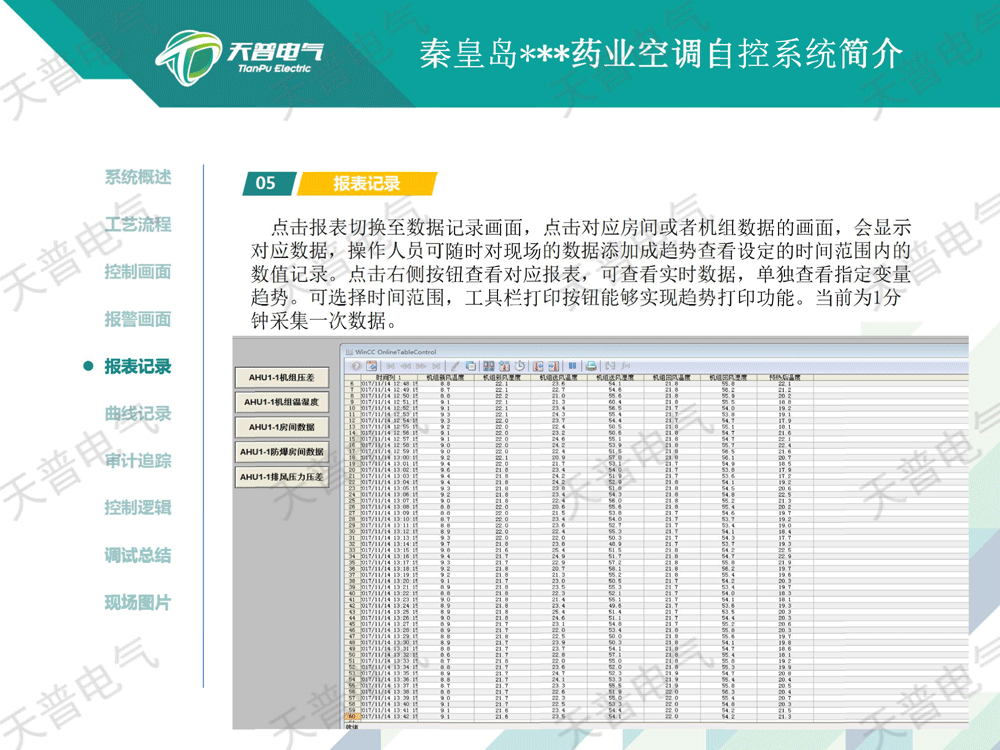Image resolution: width=1000 pixels, height=750 pixels.
Task: Open the AHU1-1排风压力压差 report
Action: 282,477
